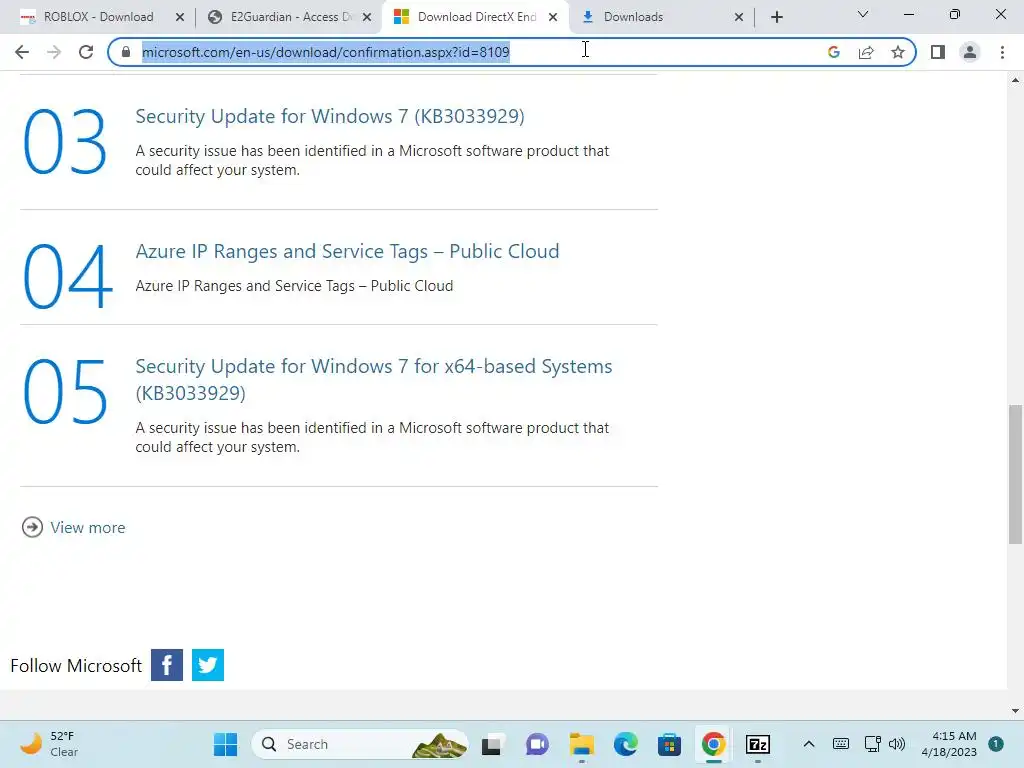
Task: Open the Chat app on taskbar
Action: [x=537, y=744]
